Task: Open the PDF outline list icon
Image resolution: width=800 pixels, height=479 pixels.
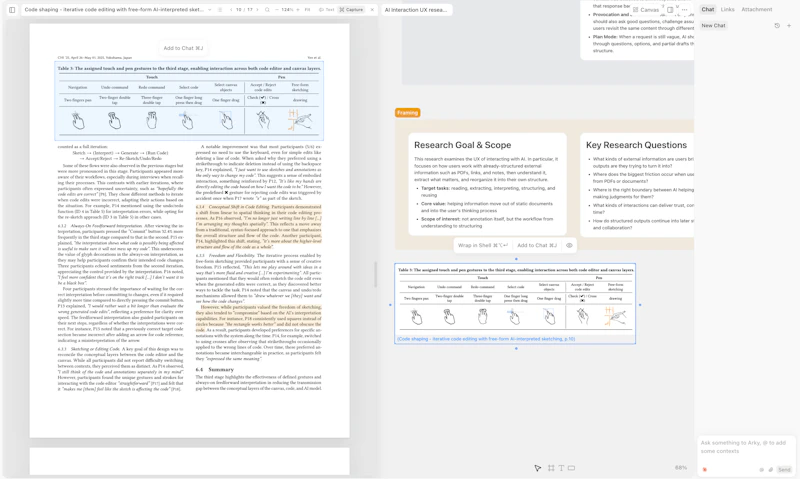Action: 220,10
